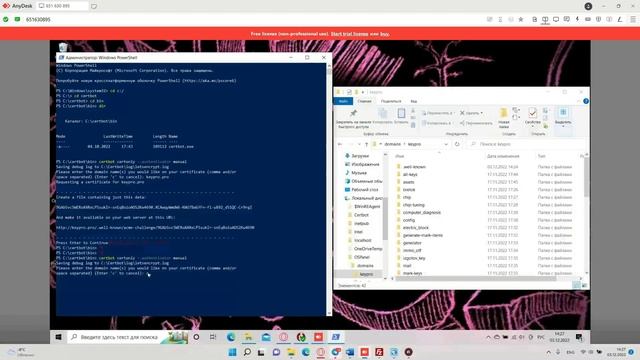
Task: Switch to the Вид ribbon tab
Action: click(413, 101)
